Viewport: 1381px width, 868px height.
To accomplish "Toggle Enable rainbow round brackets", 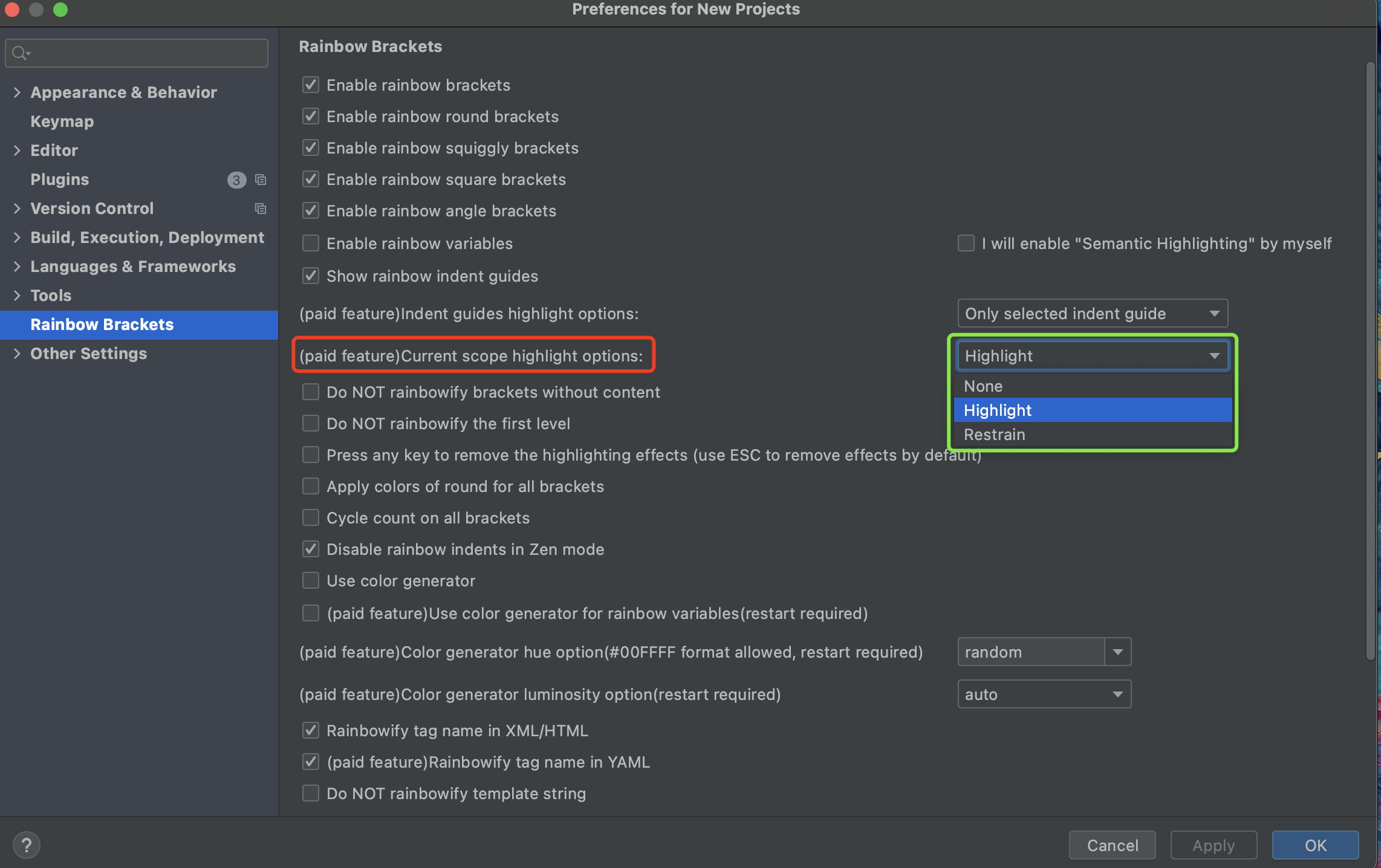I will (311, 117).
